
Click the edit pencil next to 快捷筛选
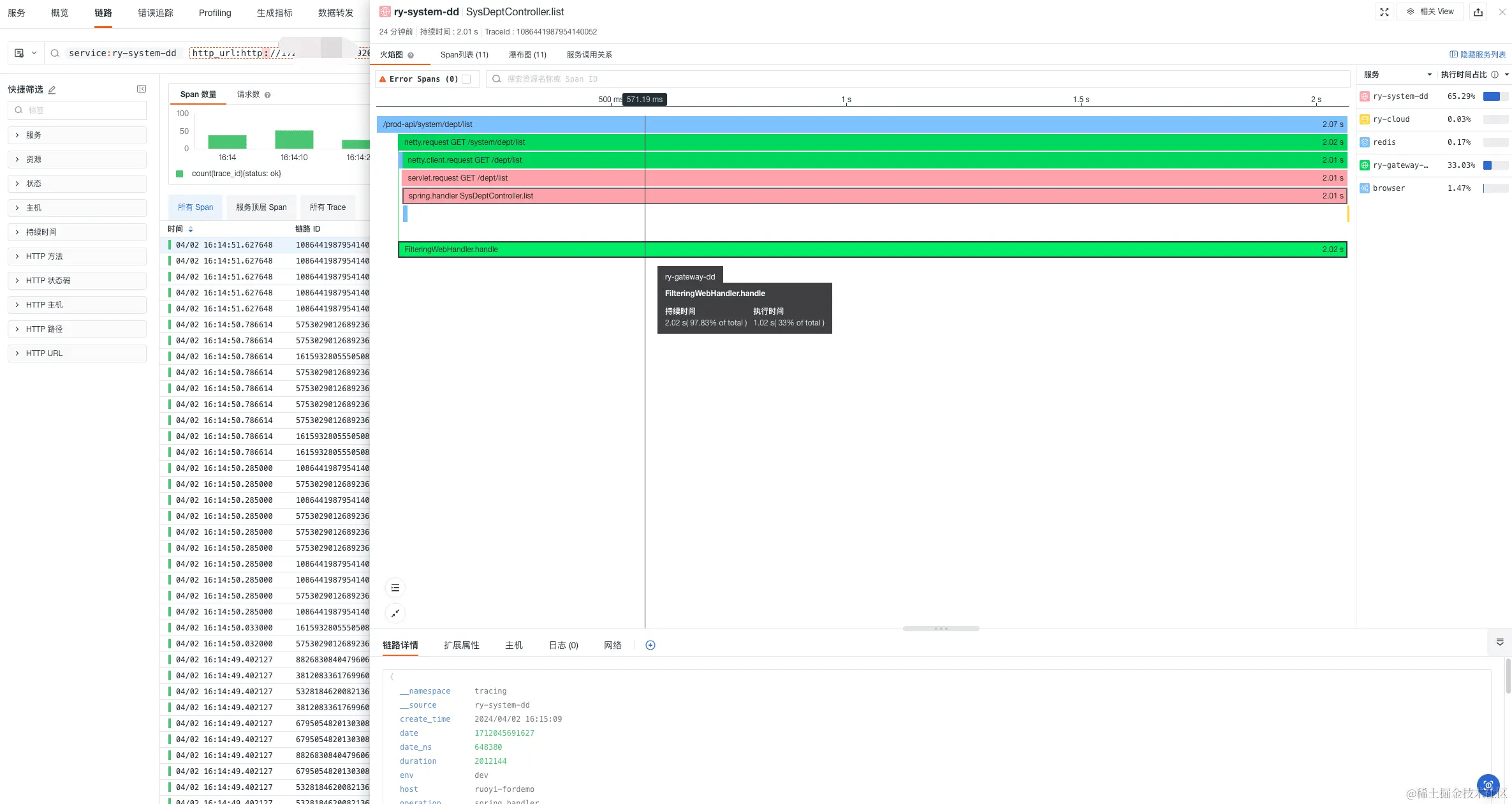click(52, 90)
